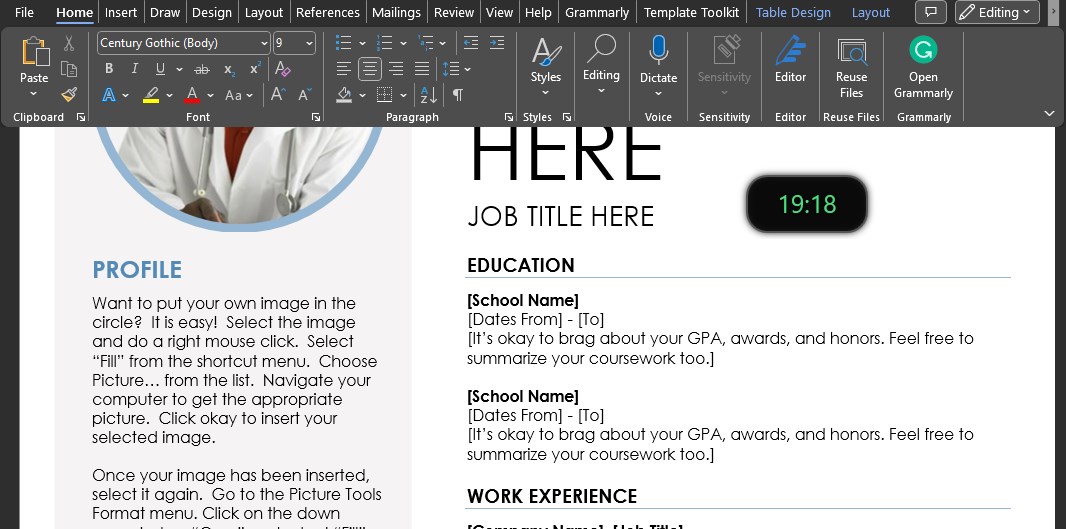Open the Editing mode dropdown at top right

tap(997, 12)
